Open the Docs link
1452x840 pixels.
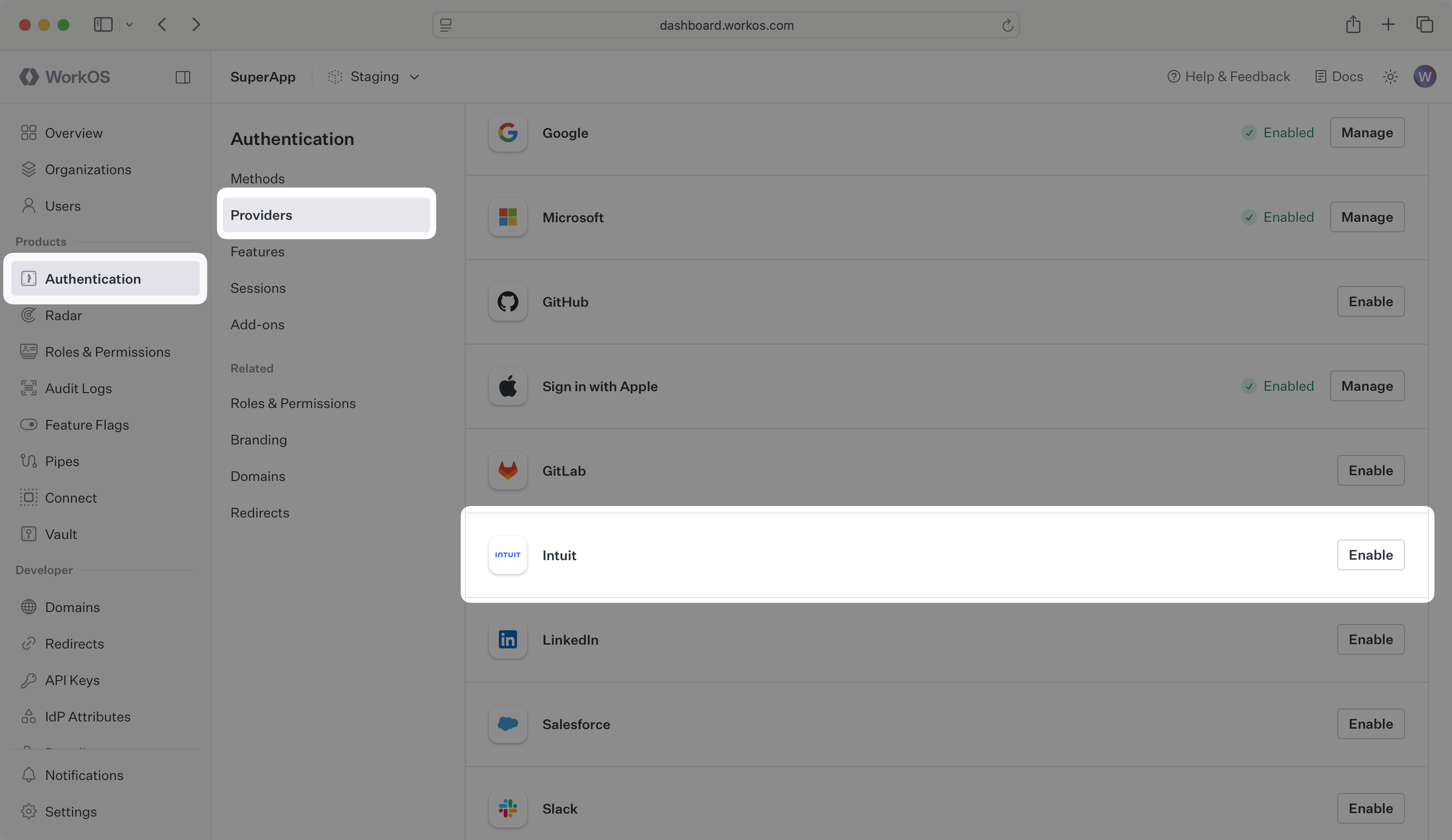pyautogui.click(x=1338, y=76)
